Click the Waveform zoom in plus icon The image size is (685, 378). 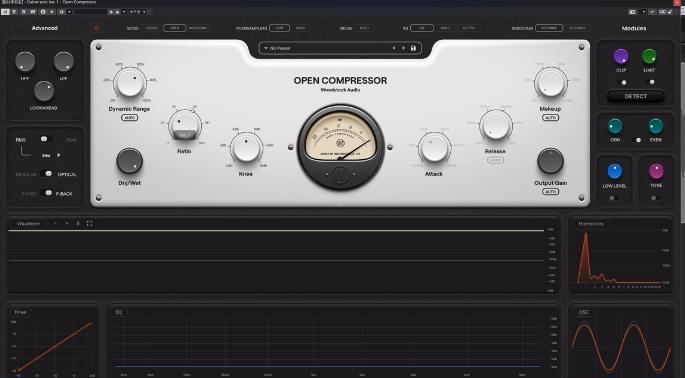67,223
